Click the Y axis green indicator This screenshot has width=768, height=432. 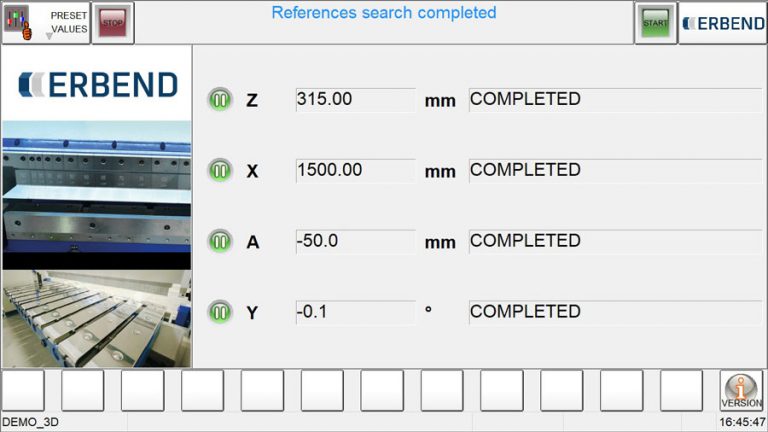pos(219,312)
